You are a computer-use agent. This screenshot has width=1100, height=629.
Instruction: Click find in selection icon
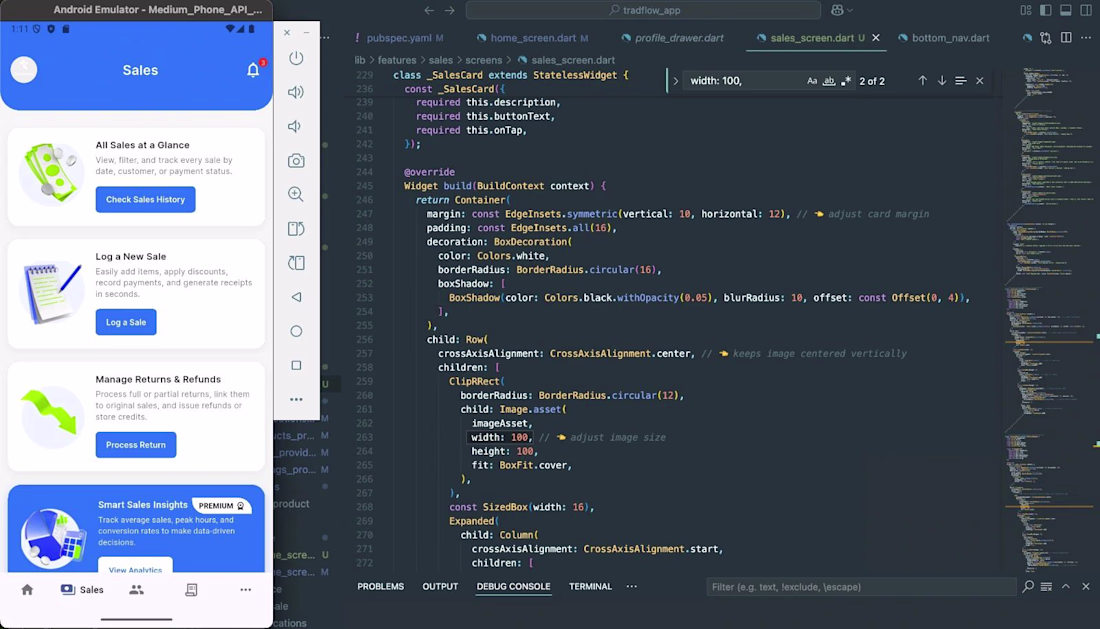[x=960, y=81]
